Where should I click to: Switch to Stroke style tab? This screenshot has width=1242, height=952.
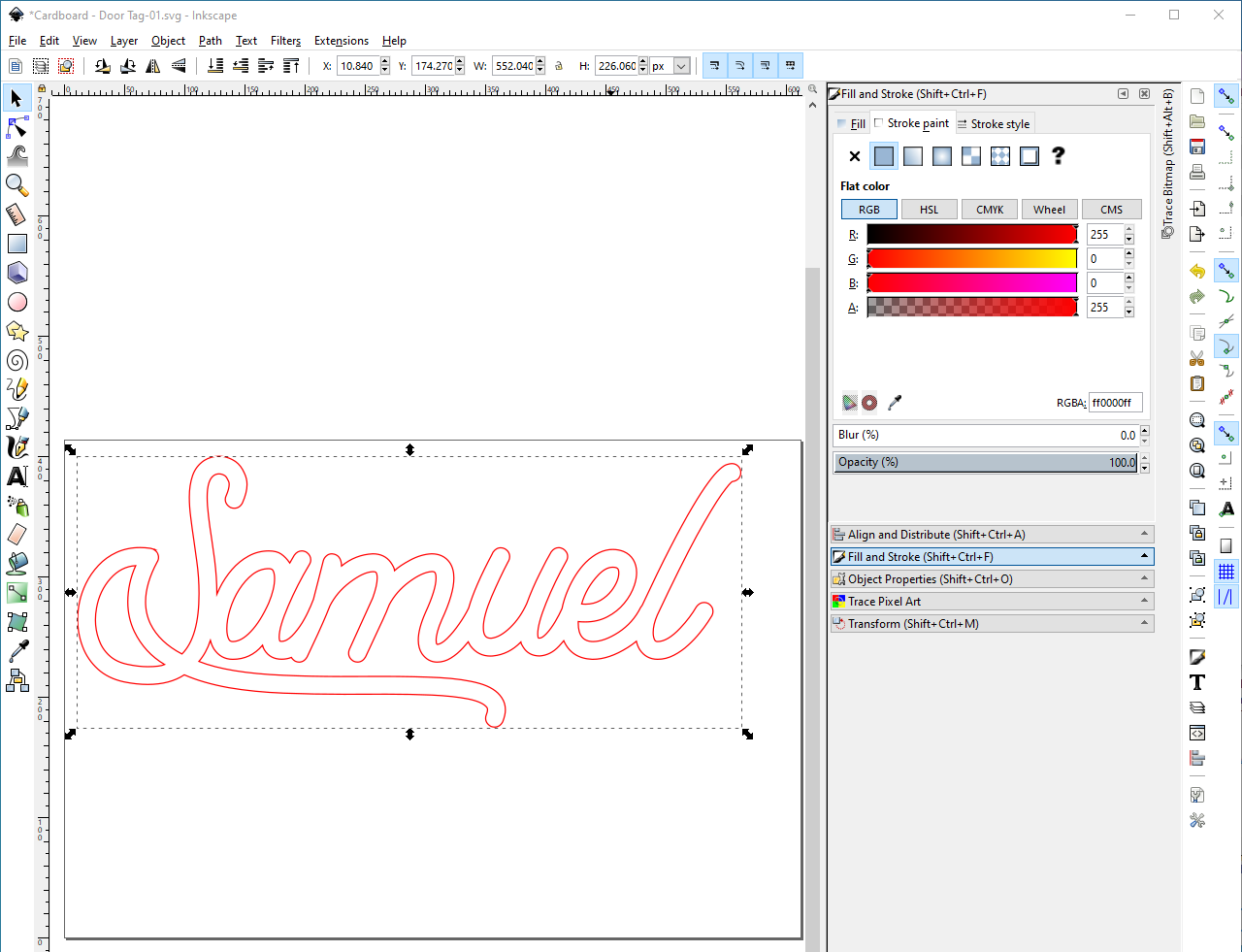point(995,123)
